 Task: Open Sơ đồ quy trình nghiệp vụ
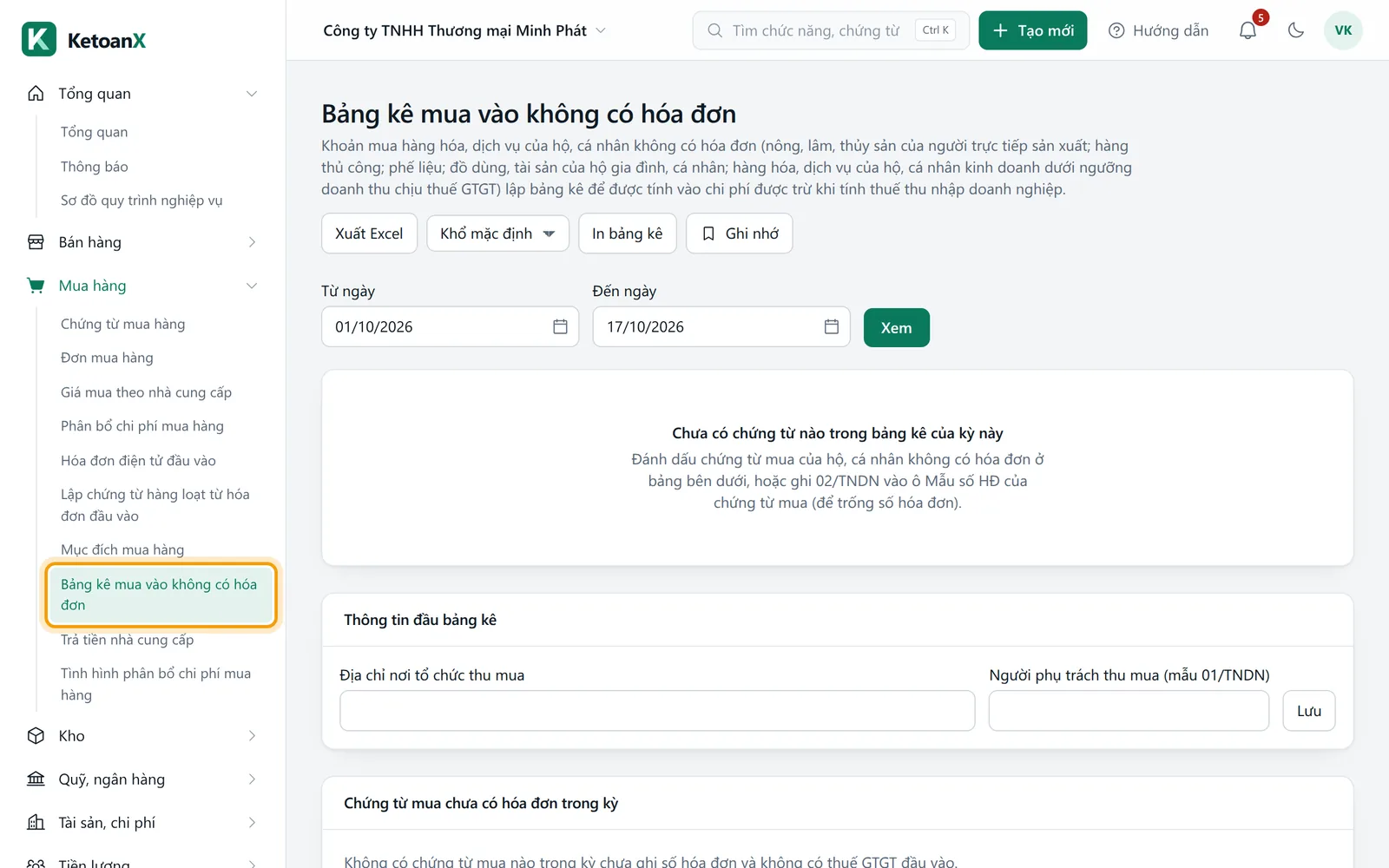142,201
